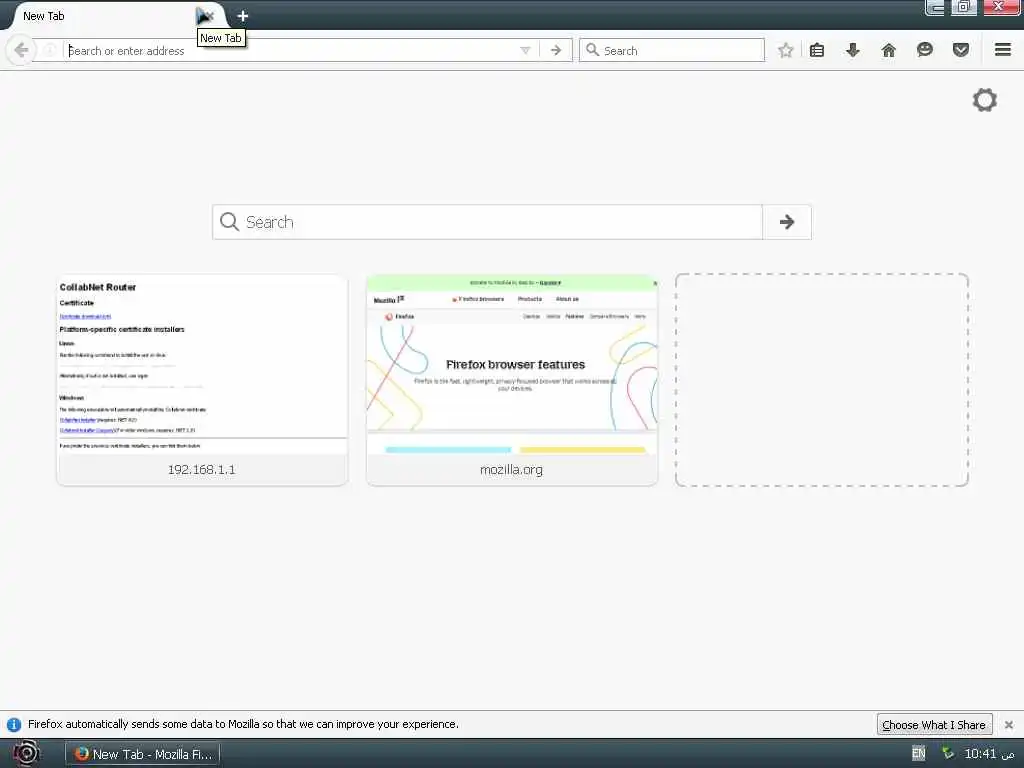Open new tab page settings gear
Viewport: 1024px width, 768px height.
[985, 100]
